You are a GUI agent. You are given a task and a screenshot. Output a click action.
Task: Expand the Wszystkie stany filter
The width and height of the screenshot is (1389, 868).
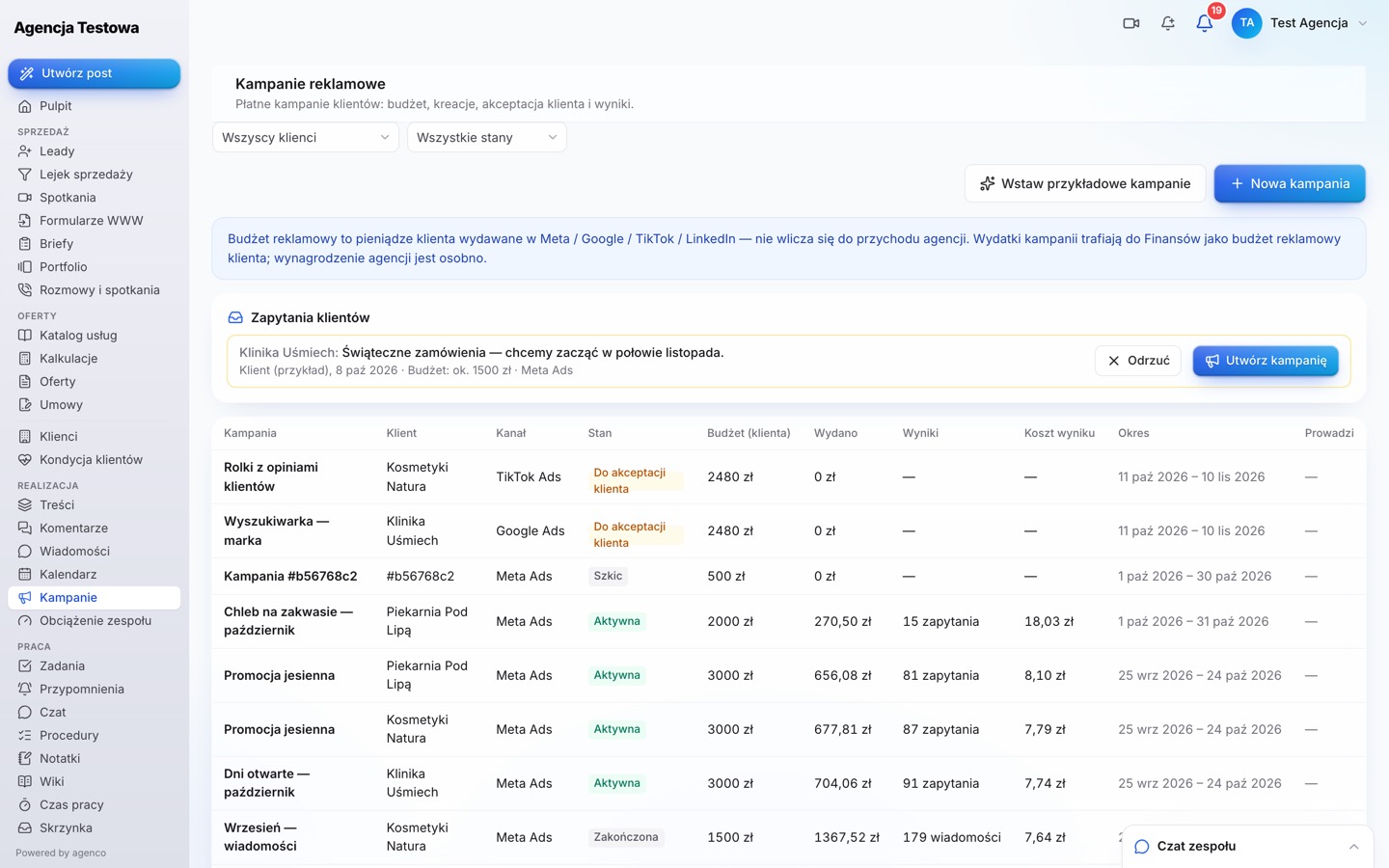pyautogui.click(x=487, y=137)
